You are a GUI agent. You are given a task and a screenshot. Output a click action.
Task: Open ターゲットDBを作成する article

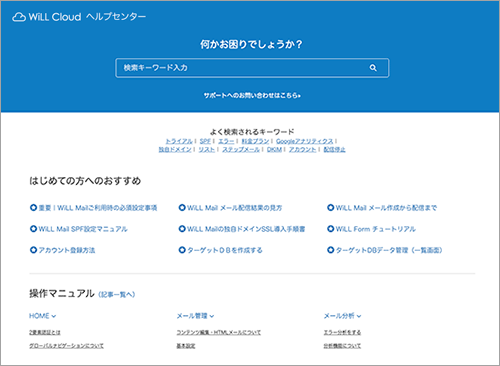coord(225,250)
